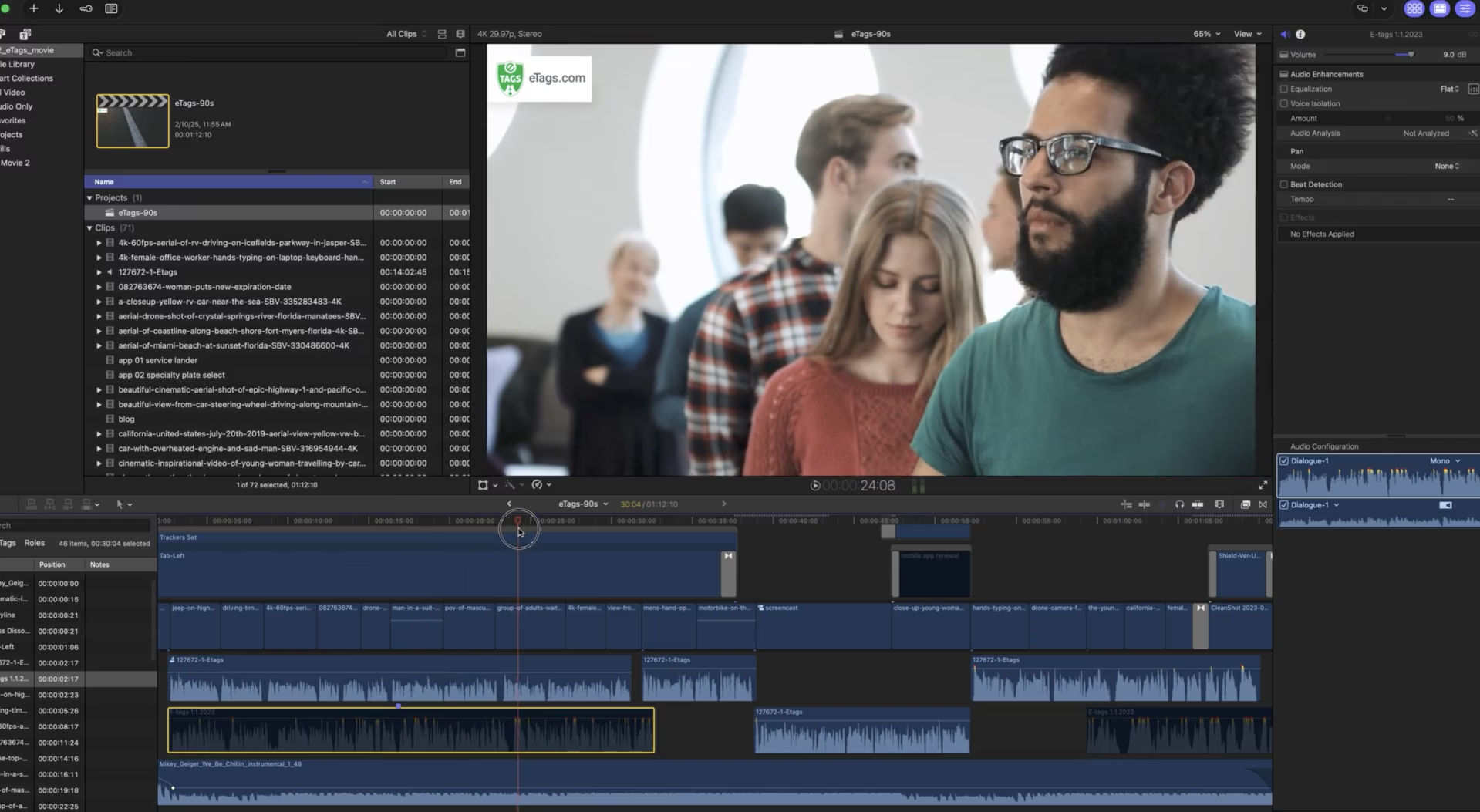Uncheck the second Dialogue-1 component checkbox
The height and width of the screenshot is (812, 1480).
1284,505
